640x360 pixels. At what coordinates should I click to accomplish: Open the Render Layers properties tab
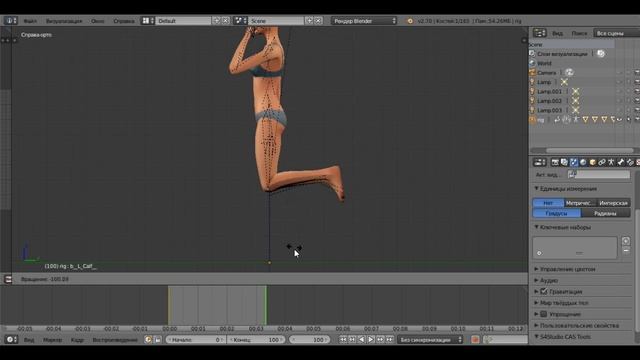[564, 162]
